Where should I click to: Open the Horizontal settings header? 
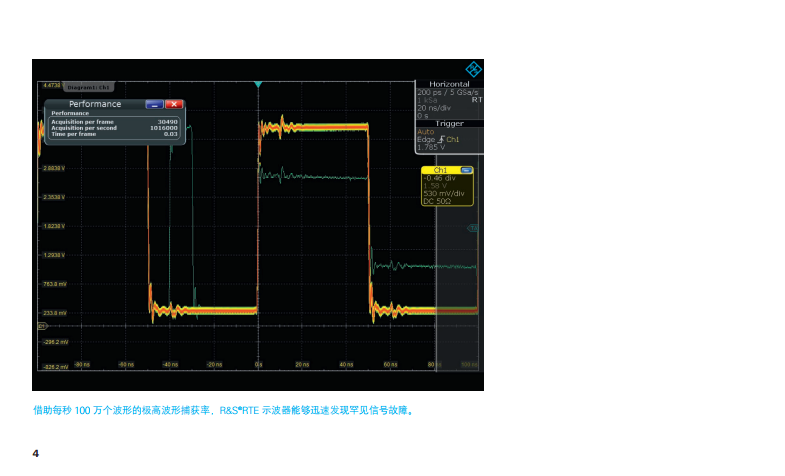click(x=449, y=84)
